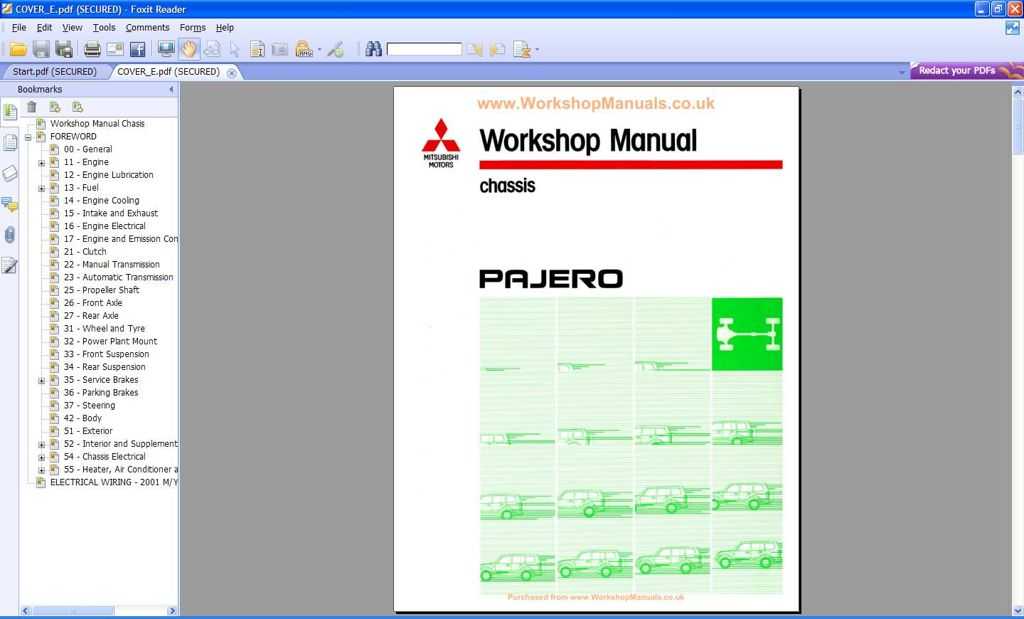Image resolution: width=1024 pixels, height=619 pixels.
Task: Open the Attachments paperclip sidebar icon
Action: pyautogui.click(x=10, y=235)
